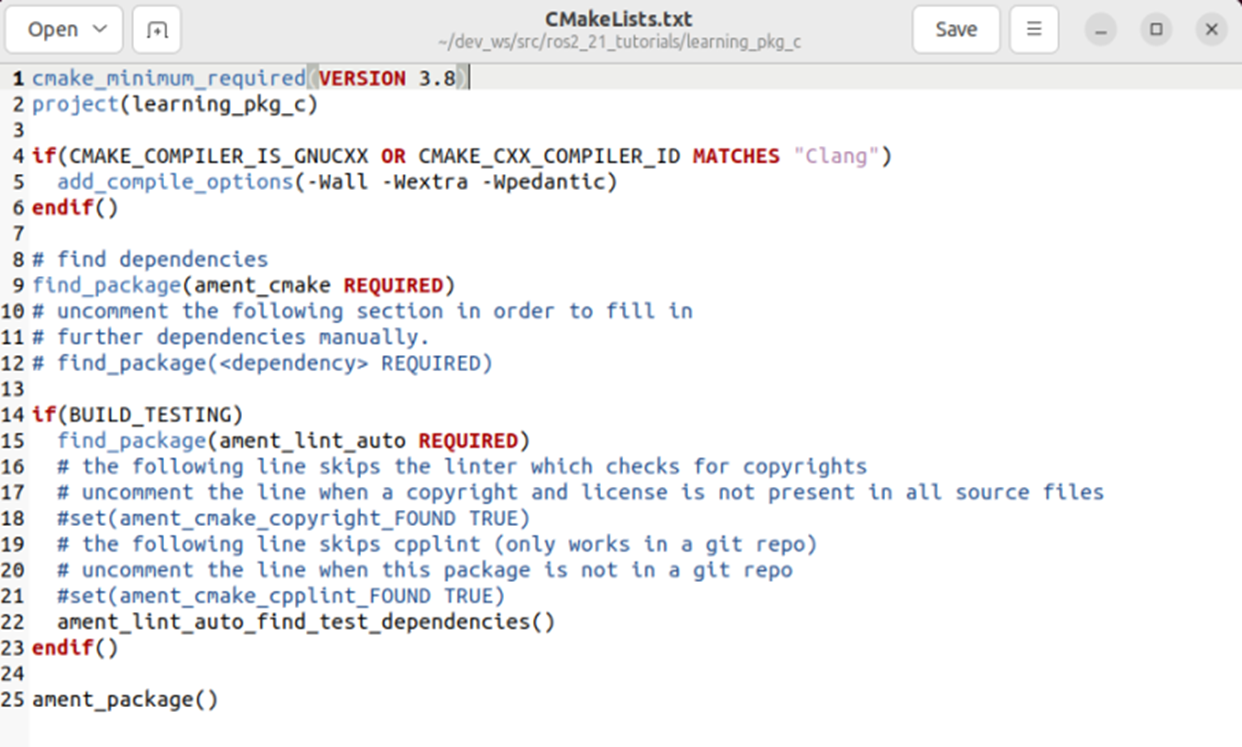Click find_package(ament_cmake REQUIRED) line
Image resolution: width=1242 pixels, height=747 pixels.
pos(243,286)
